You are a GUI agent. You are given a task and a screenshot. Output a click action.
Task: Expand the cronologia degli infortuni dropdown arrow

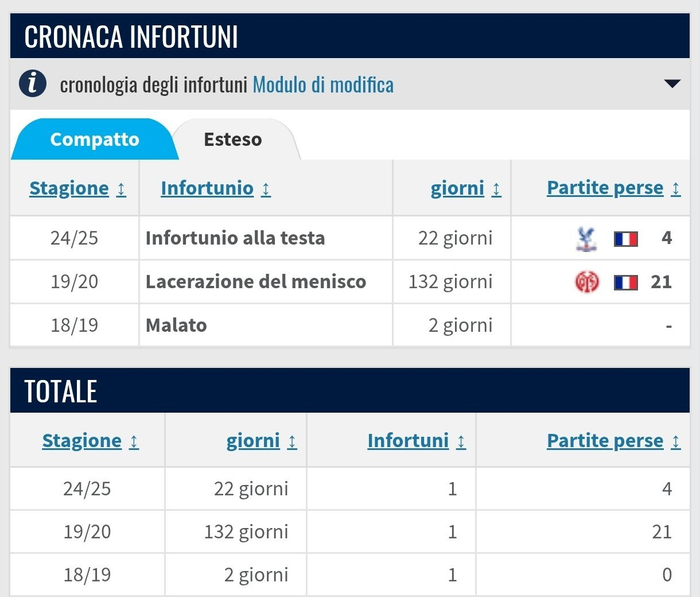point(672,84)
